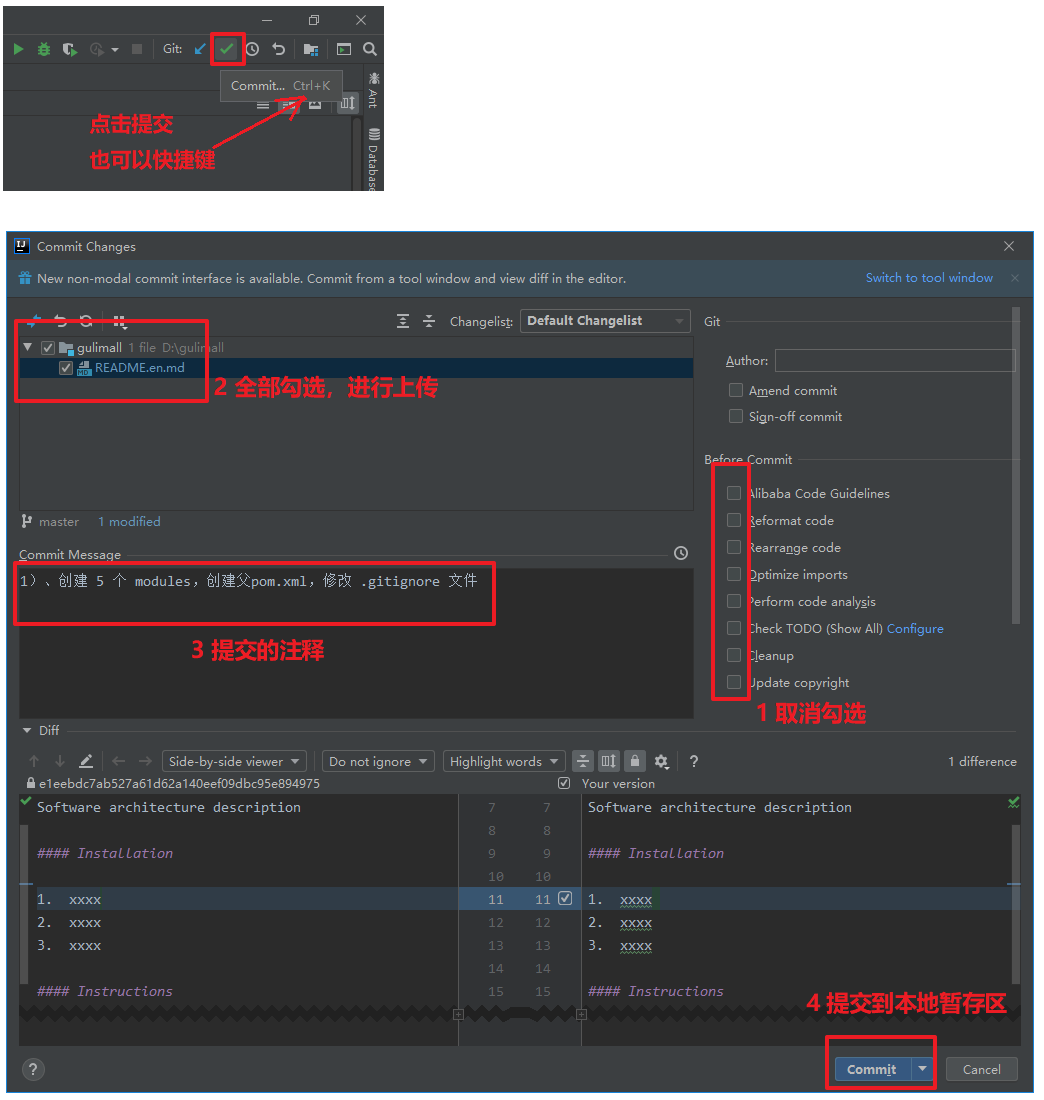Collapse all changes tree nodes icon
The width and height of the screenshot is (1044, 1100).
[429, 321]
